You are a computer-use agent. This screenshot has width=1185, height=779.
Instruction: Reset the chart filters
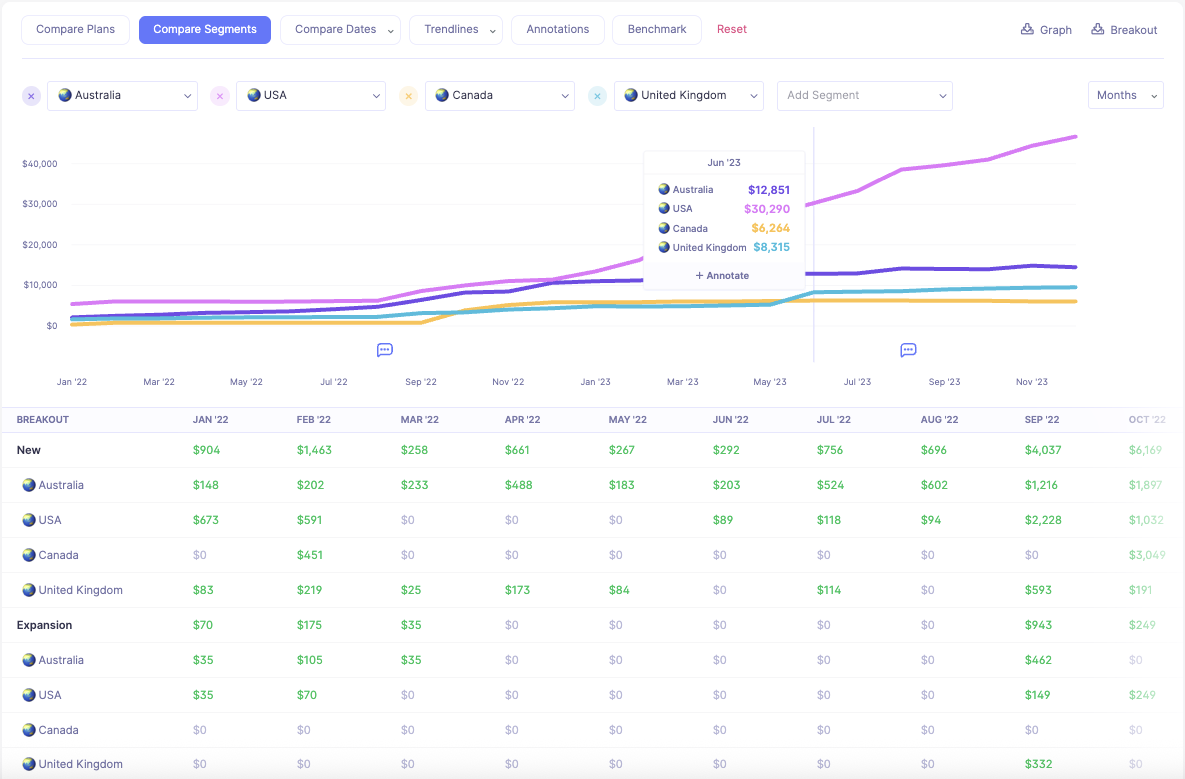point(732,29)
